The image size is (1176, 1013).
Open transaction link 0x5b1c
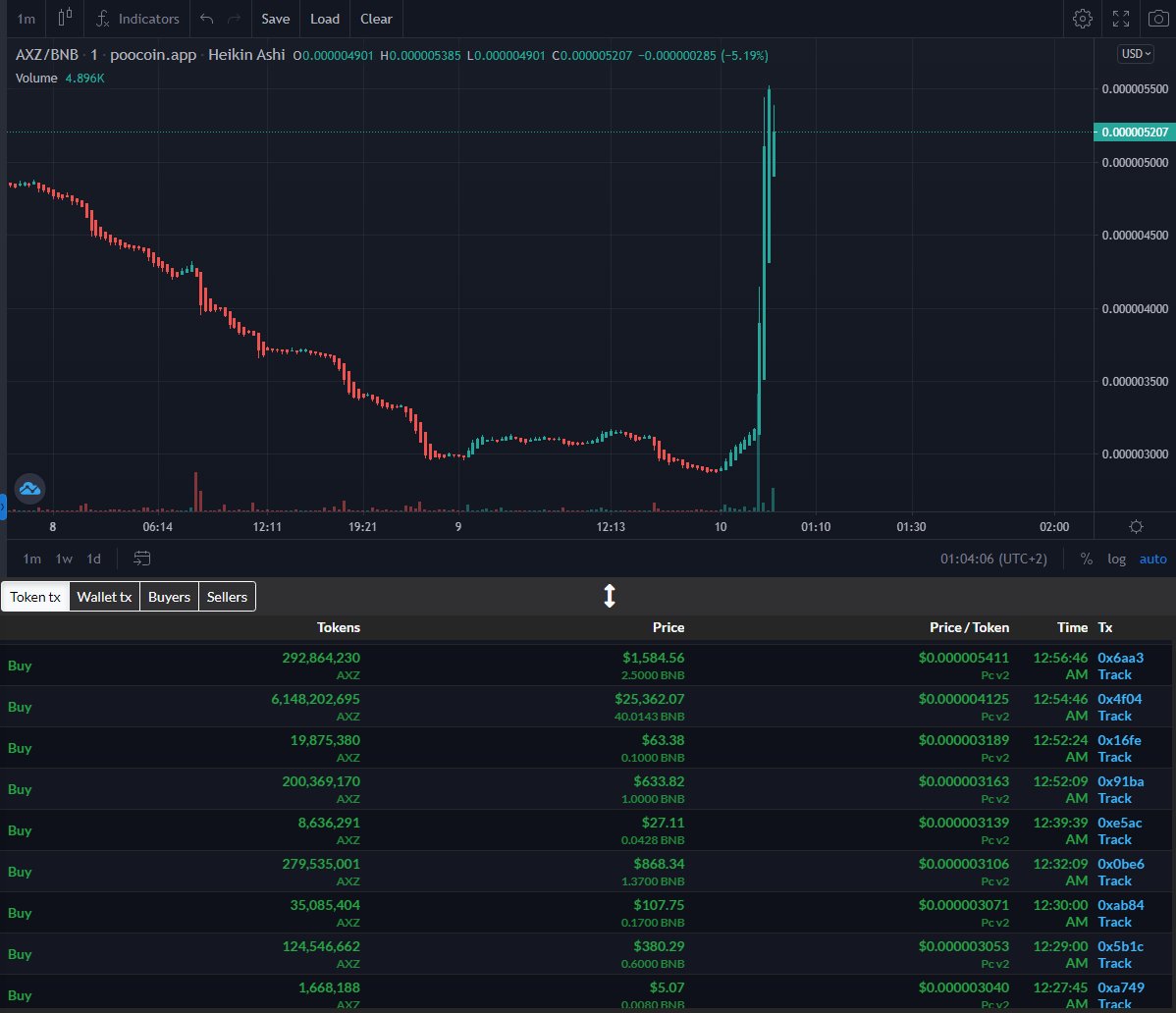tap(1120, 946)
